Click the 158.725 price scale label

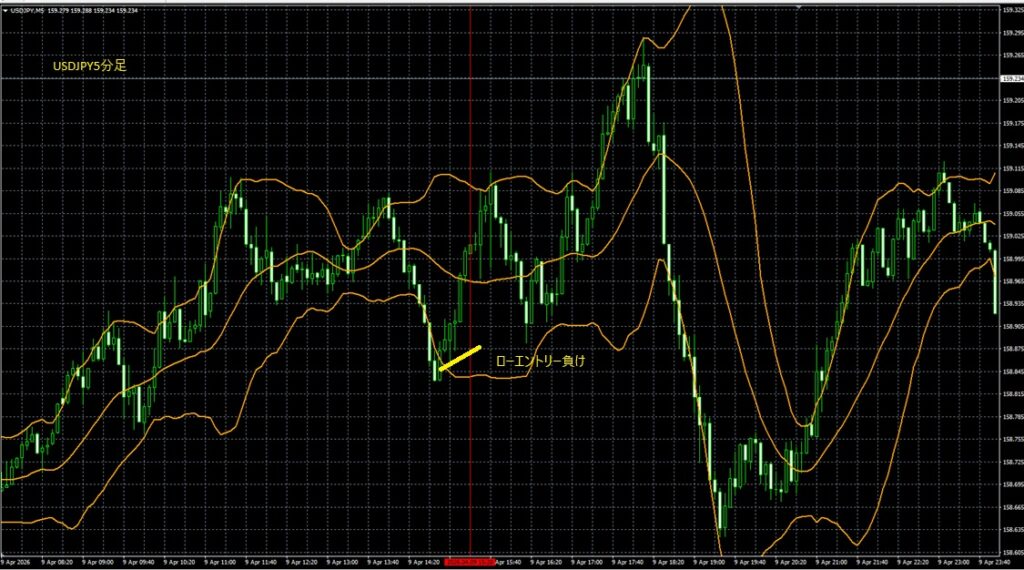(1012, 462)
